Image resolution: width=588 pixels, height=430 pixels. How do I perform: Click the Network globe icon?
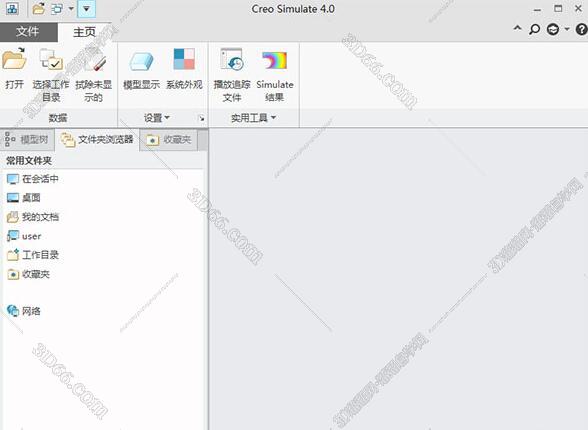(13, 311)
